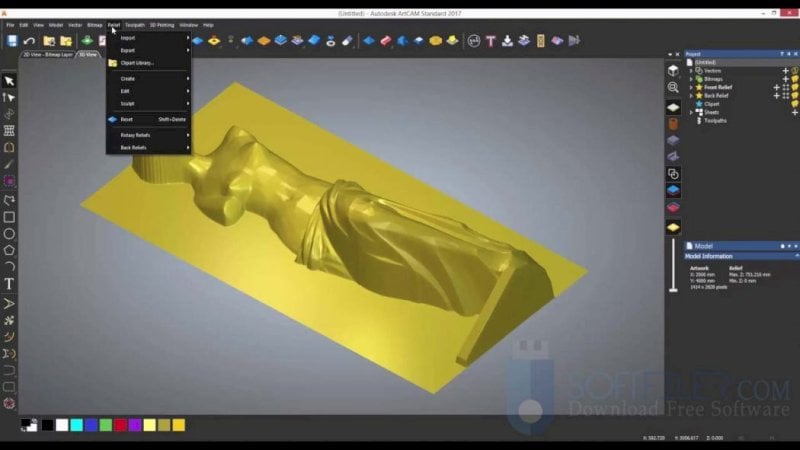The height and width of the screenshot is (450, 800).
Task: Toggle the blue relief layer display icon
Action: [673, 190]
